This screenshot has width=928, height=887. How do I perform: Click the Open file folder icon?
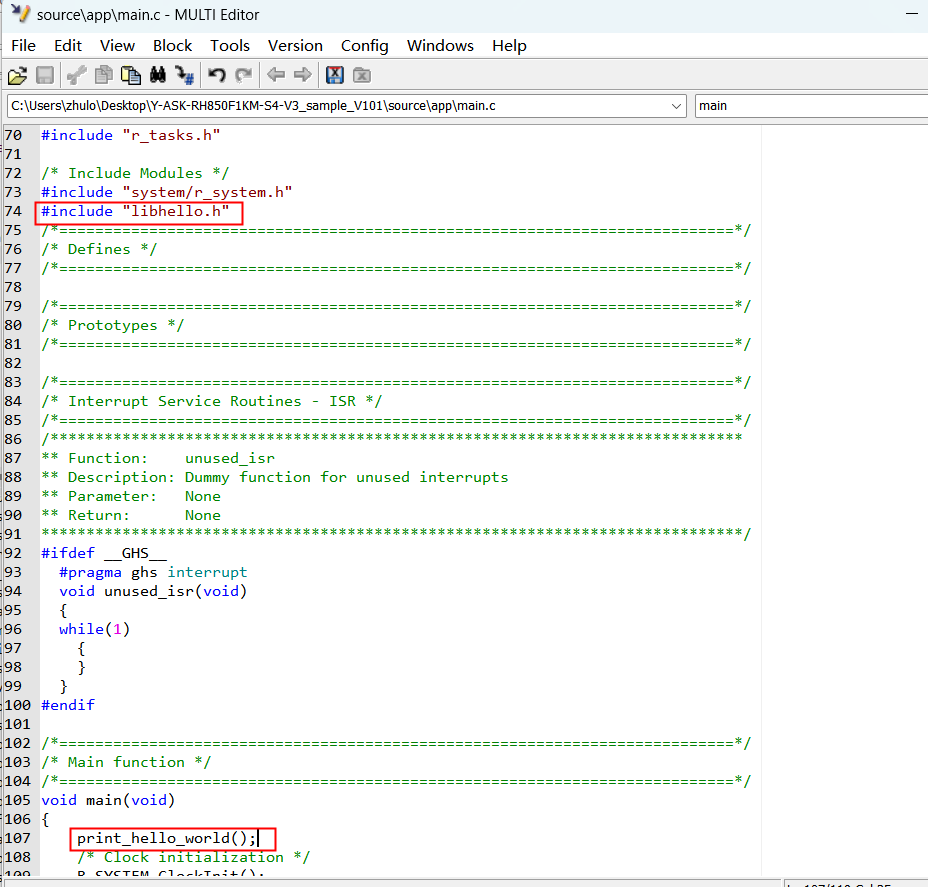point(17,75)
